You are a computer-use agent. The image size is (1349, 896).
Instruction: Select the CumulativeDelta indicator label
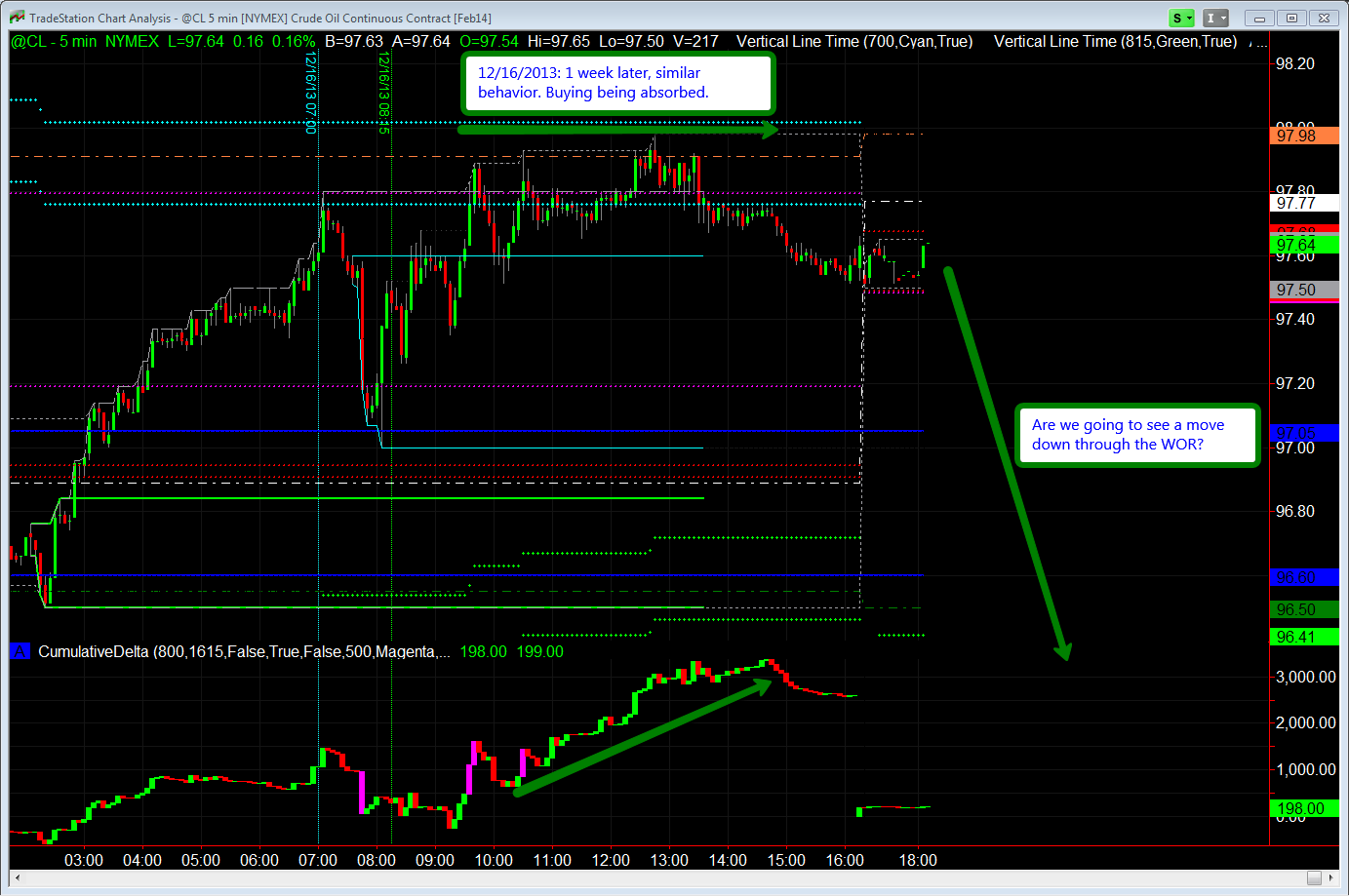pyautogui.click(x=245, y=651)
